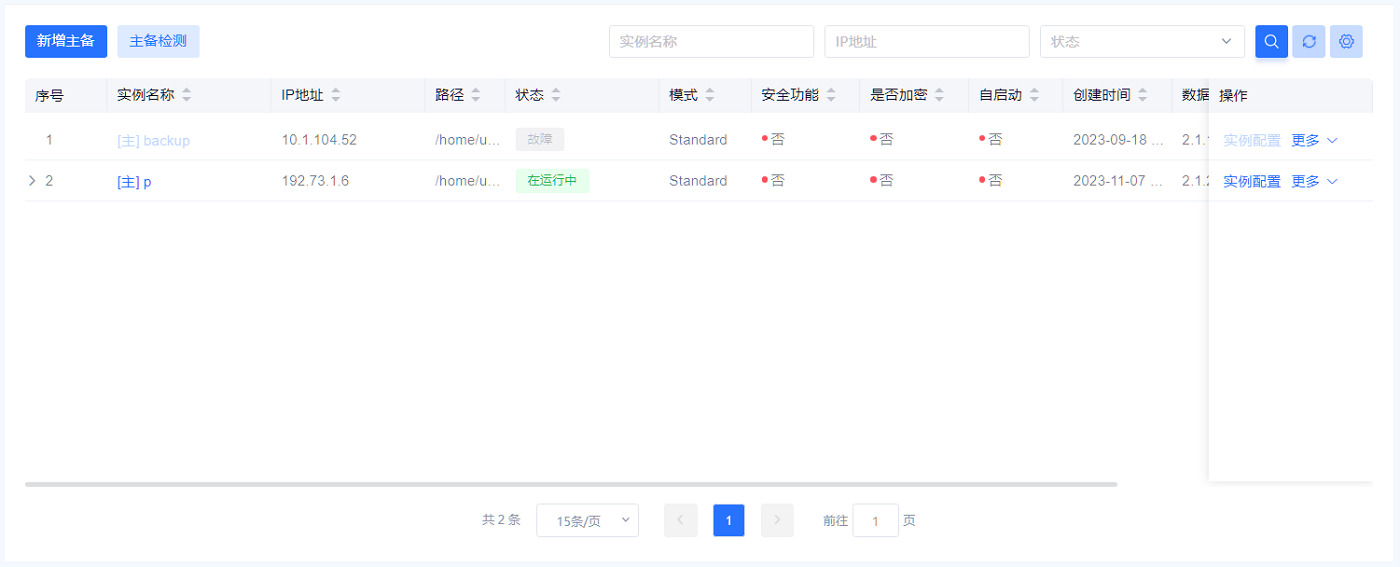Click the refresh icon button
Screen dimensions: 1400x567
click(x=1308, y=41)
